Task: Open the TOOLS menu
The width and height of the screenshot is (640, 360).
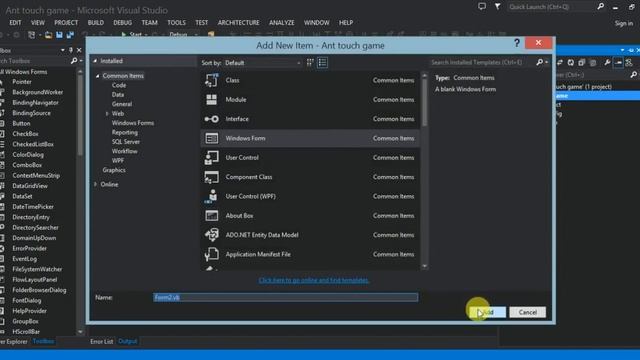Action: 176,22
